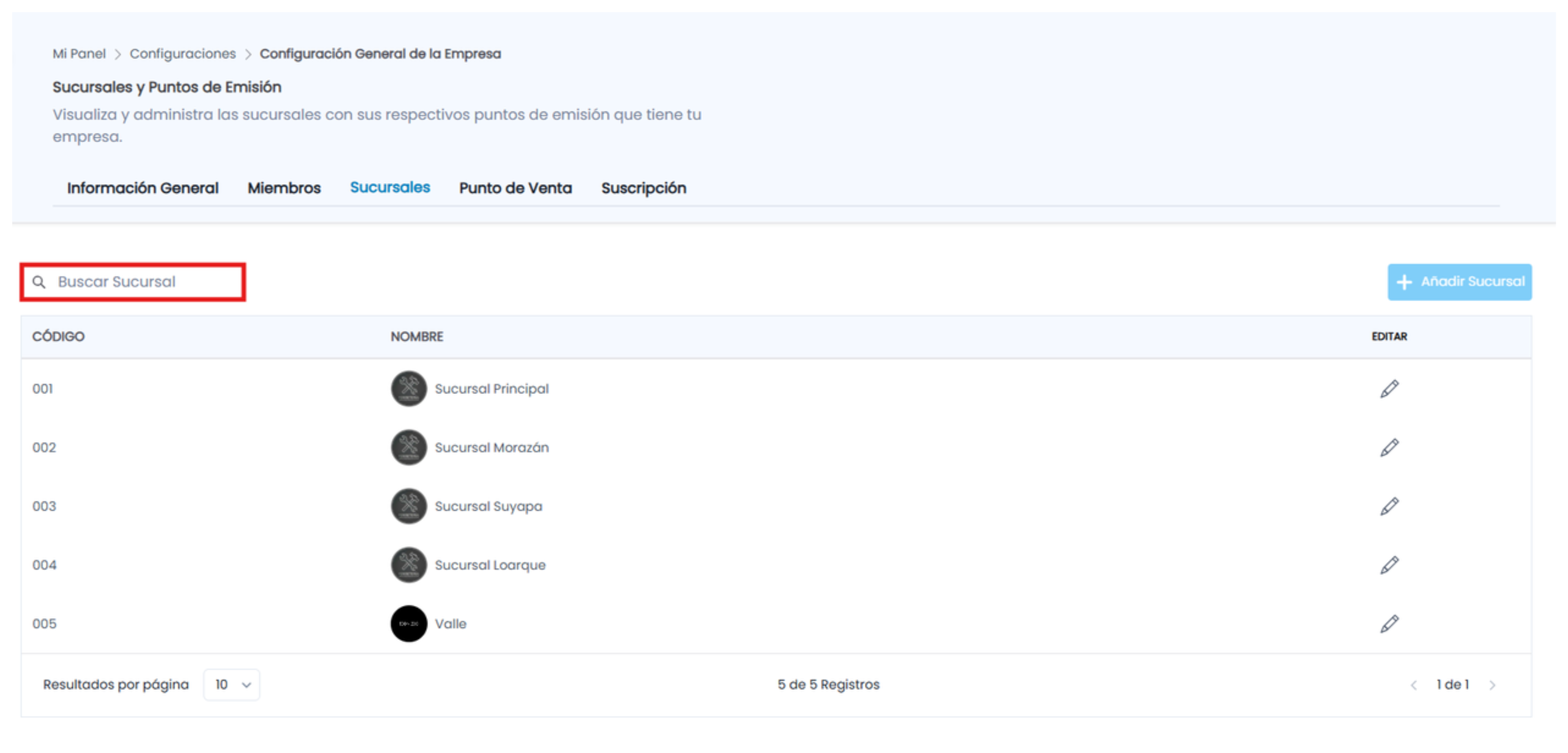Select code 005 cell
This screenshot has height=753, width=1568.
click(44, 623)
